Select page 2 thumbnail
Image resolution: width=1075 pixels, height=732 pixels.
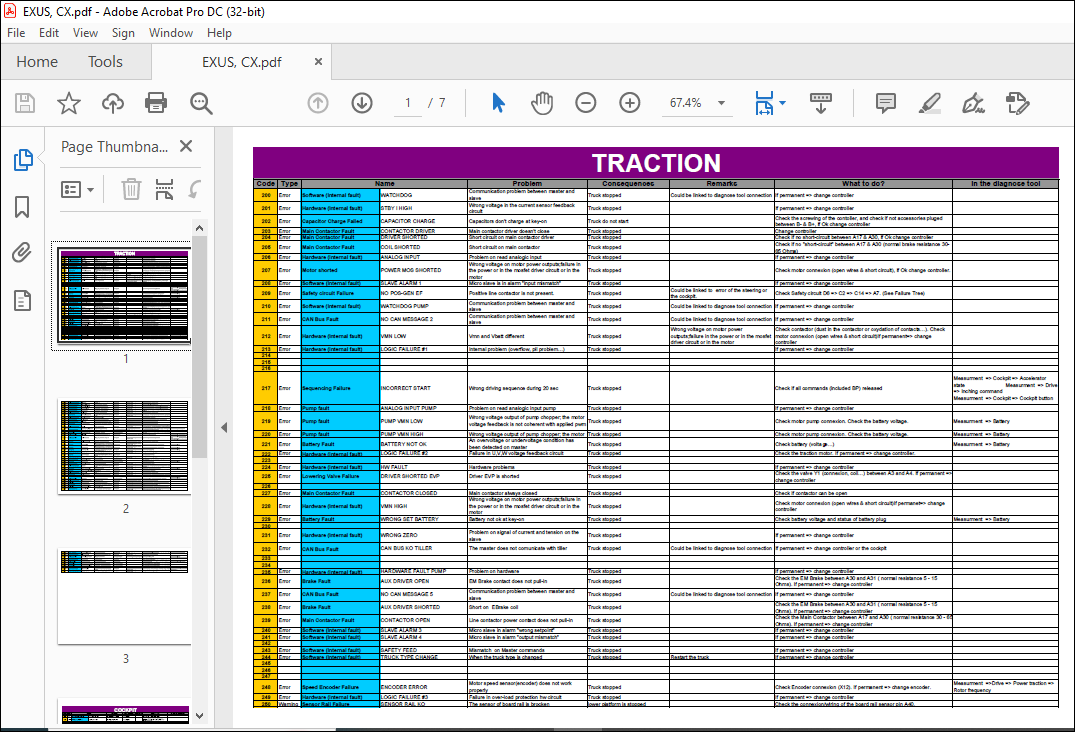point(123,446)
